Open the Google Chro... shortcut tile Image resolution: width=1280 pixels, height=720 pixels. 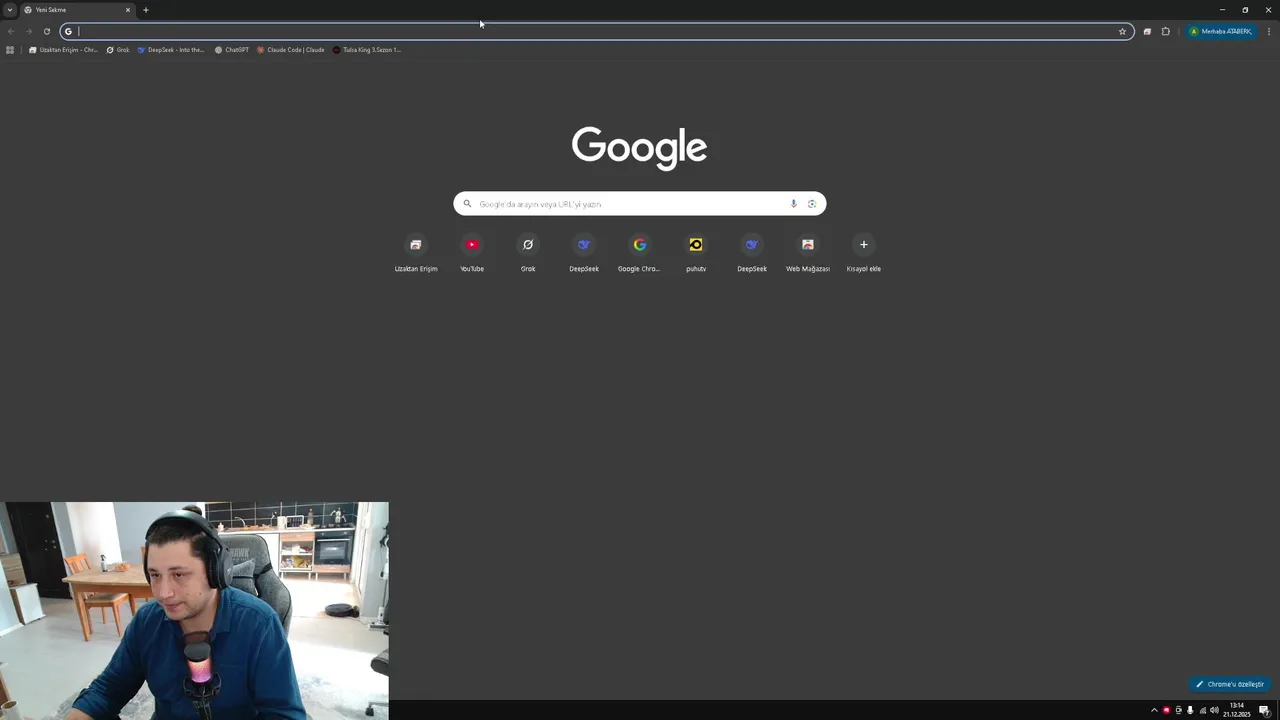coord(640,253)
